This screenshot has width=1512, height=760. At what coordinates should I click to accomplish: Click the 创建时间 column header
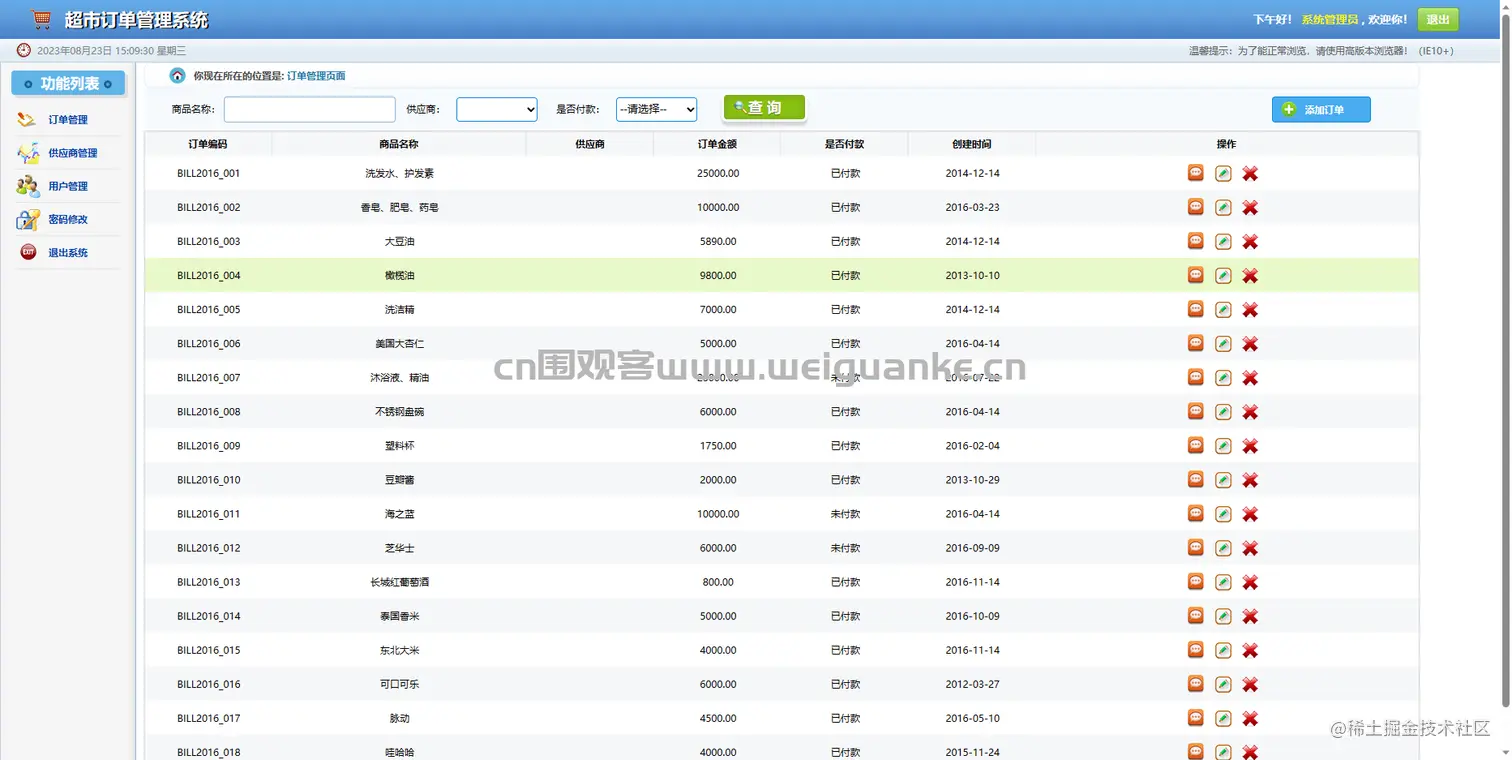tap(972, 144)
